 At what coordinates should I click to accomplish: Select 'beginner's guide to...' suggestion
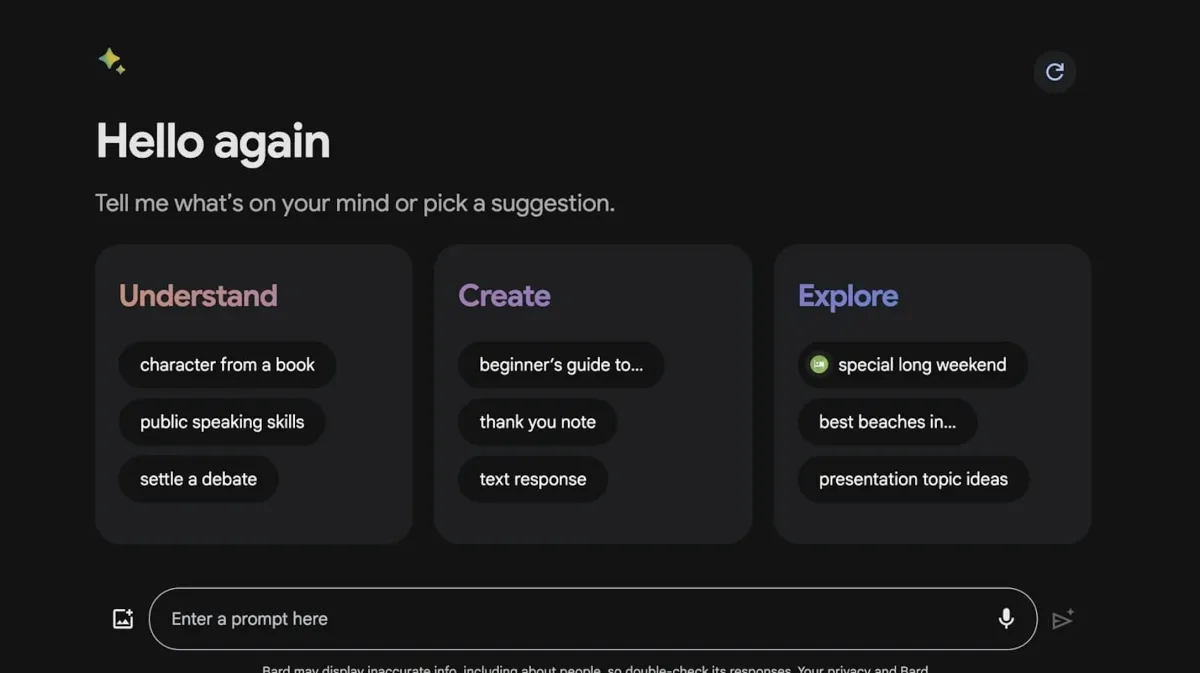pyautogui.click(x=561, y=365)
